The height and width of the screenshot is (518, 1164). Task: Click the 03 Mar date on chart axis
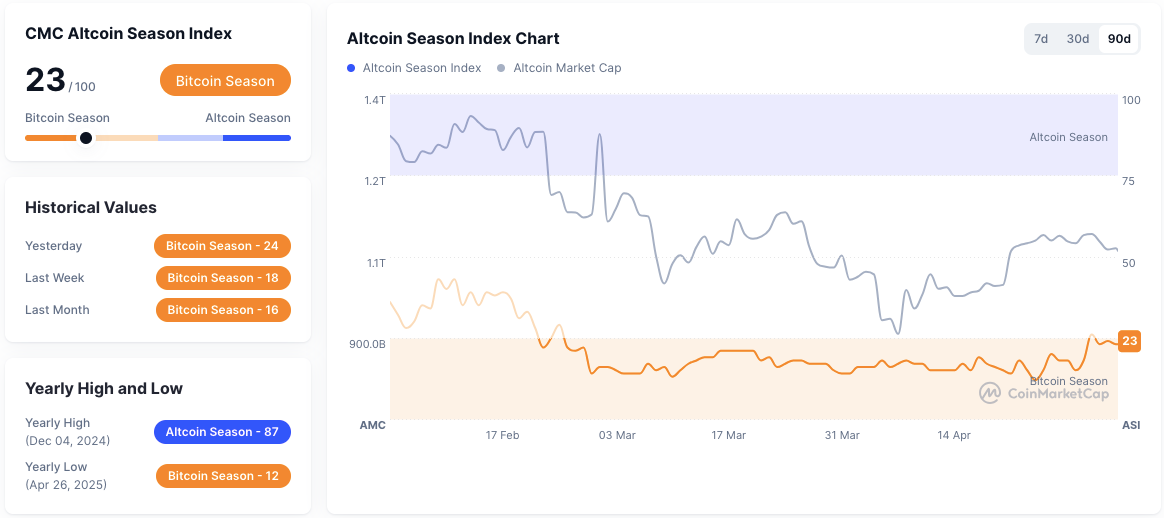(617, 436)
